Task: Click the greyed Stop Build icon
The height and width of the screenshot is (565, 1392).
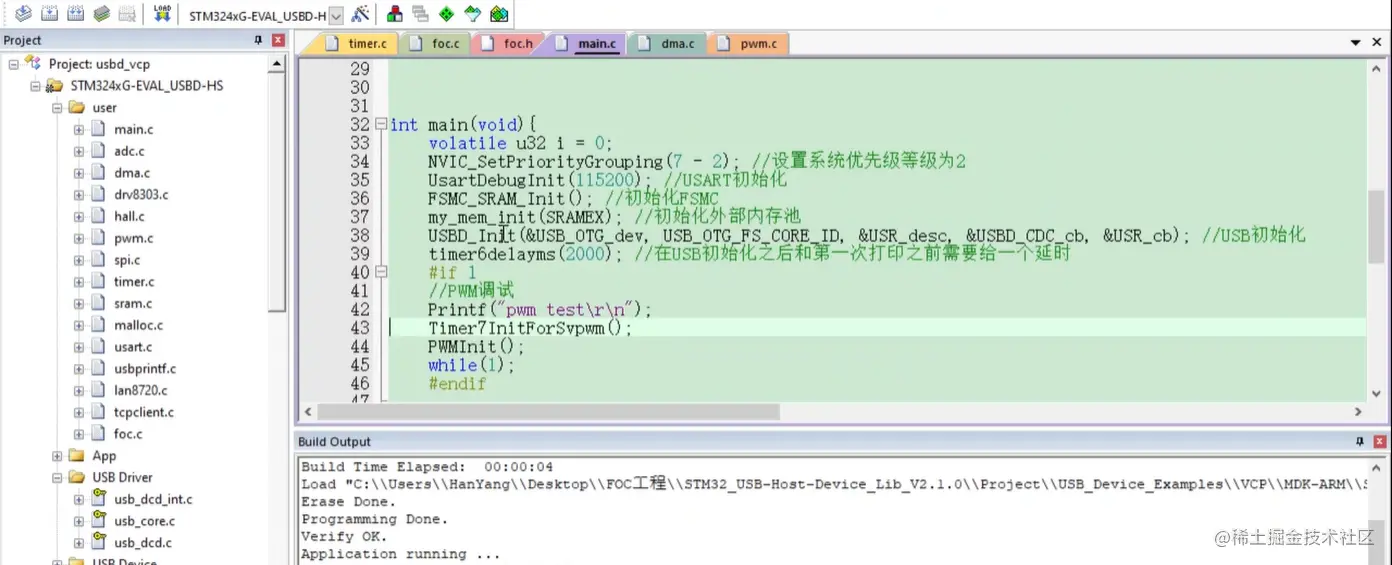Action: click(x=127, y=14)
